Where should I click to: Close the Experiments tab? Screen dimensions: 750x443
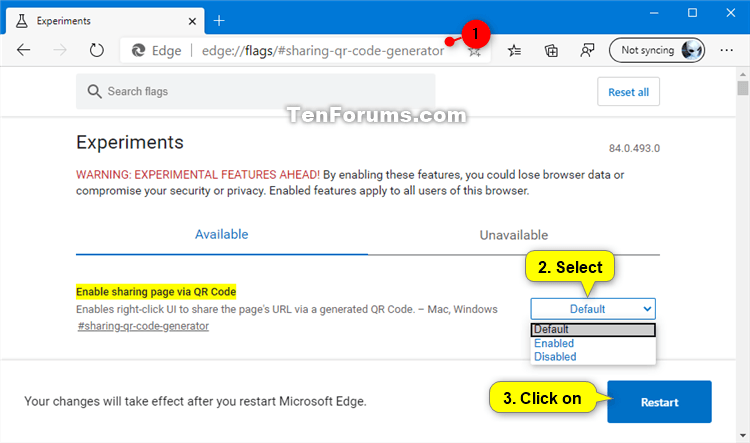coord(192,21)
